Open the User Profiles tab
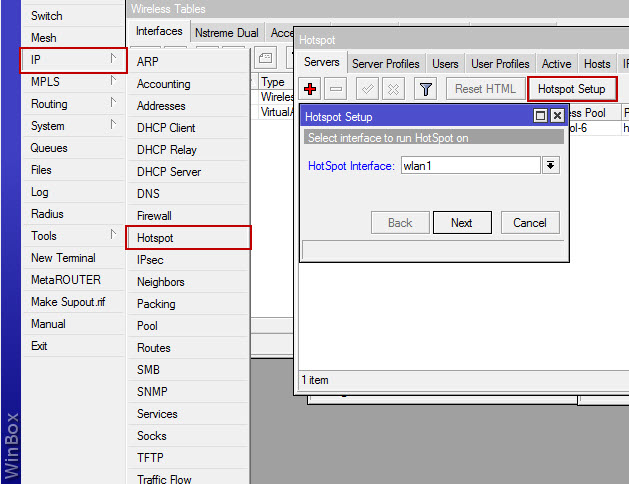This screenshot has height=484, width=629. [500, 64]
